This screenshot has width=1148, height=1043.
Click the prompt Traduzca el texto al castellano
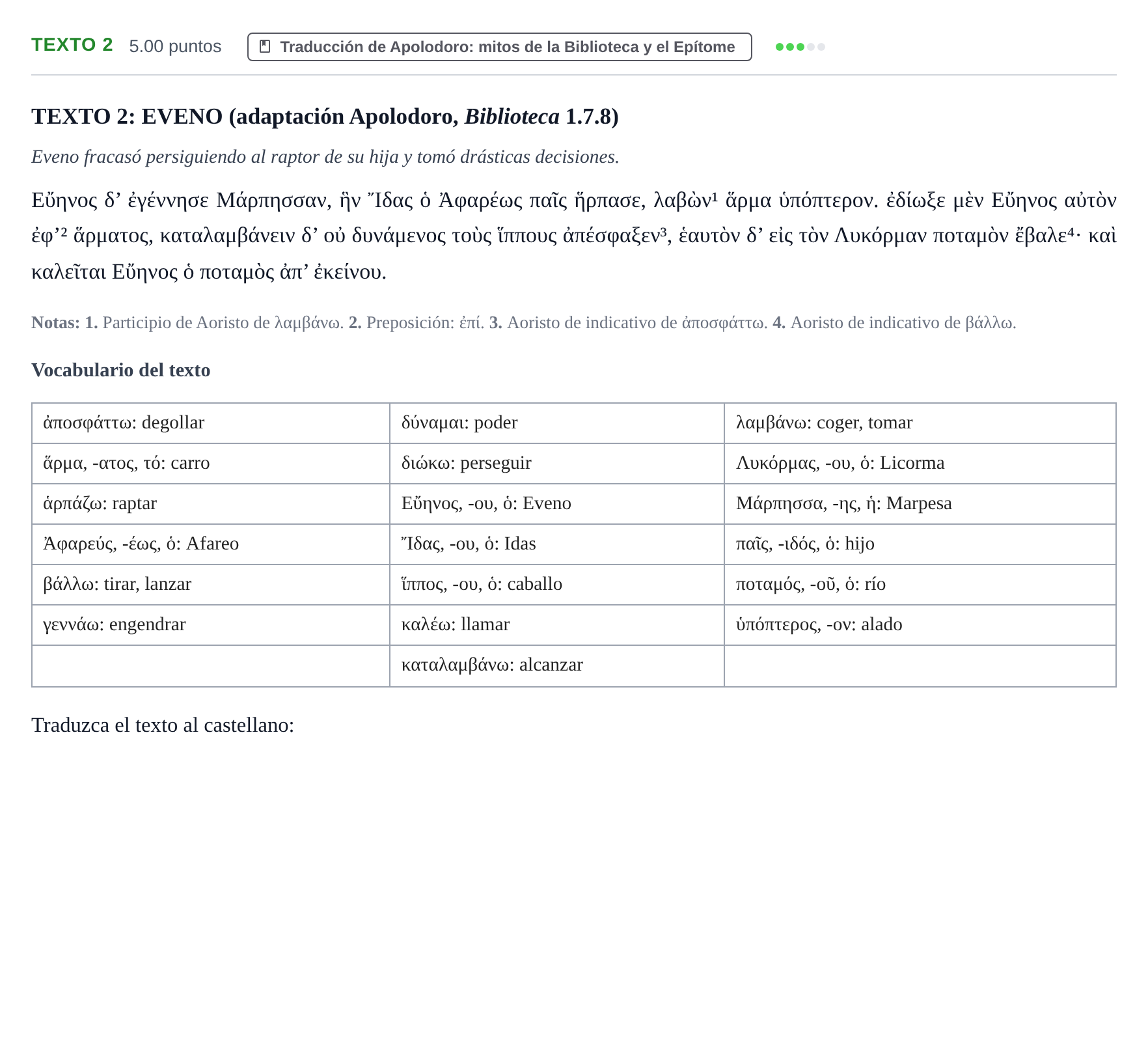click(163, 725)
